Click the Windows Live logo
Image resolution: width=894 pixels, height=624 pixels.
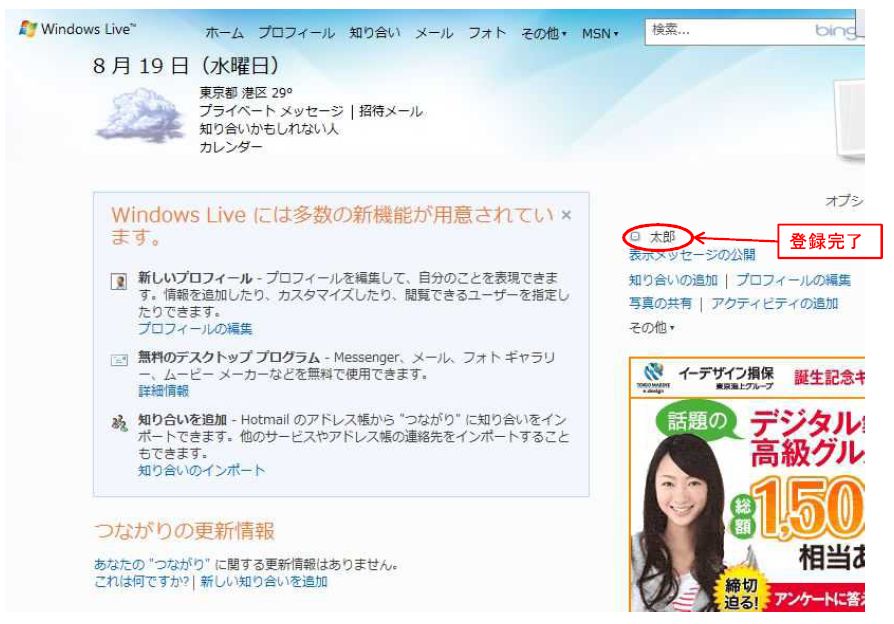(x=77, y=29)
